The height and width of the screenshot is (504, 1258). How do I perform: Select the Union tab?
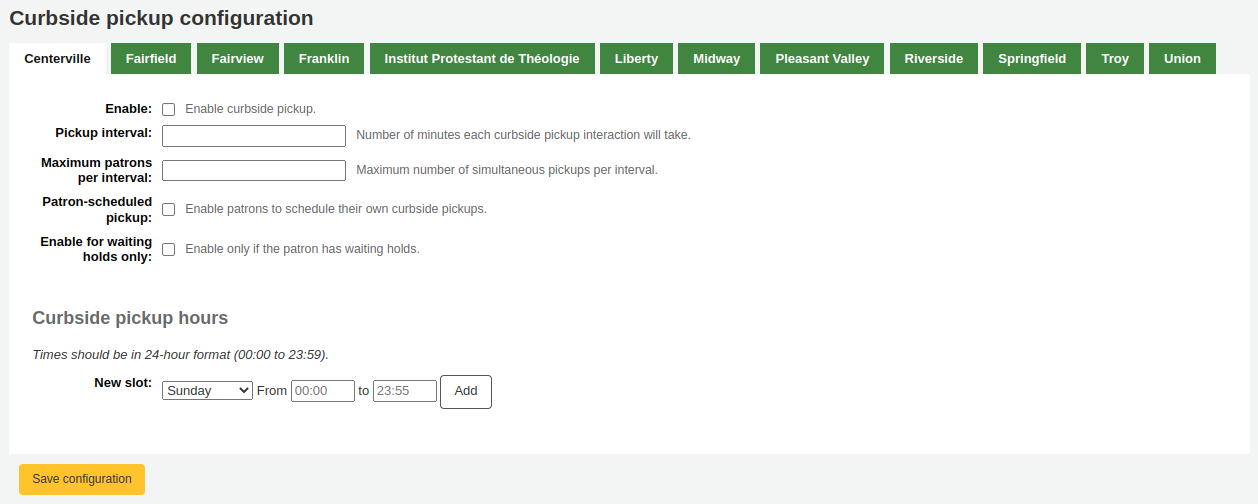[x=1182, y=59]
